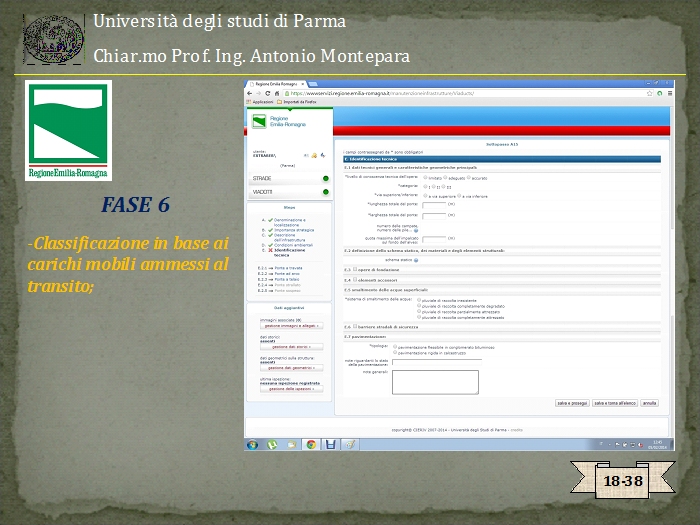Reload the page with the refresh icon
The width and height of the screenshot is (700, 525).
[x=266, y=93]
